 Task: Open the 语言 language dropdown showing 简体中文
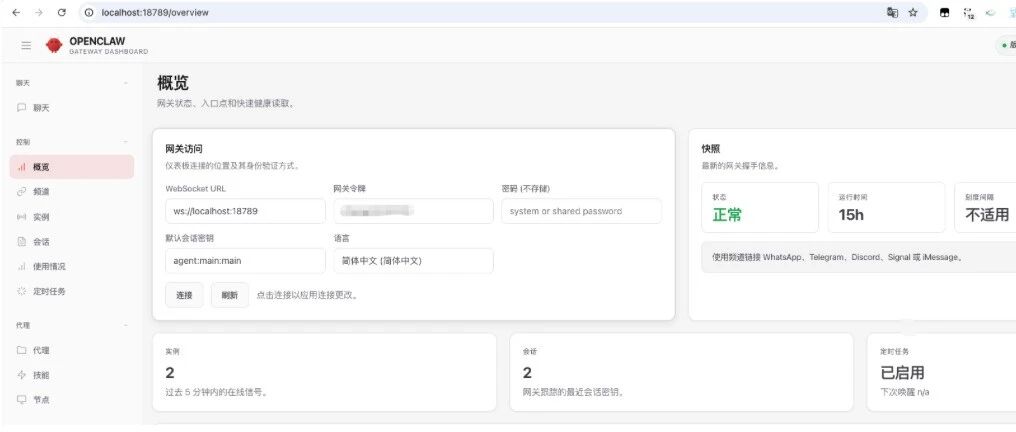click(413, 261)
